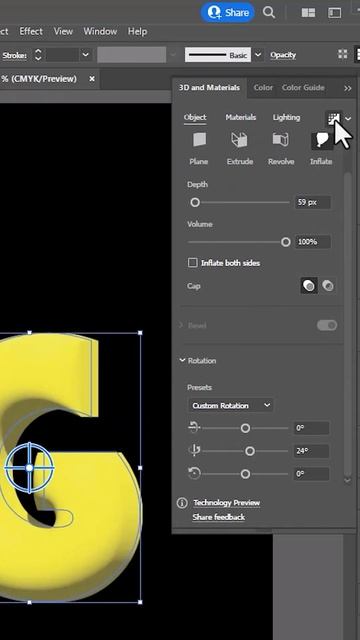Click the Z-axis rotation icon

point(194,473)
